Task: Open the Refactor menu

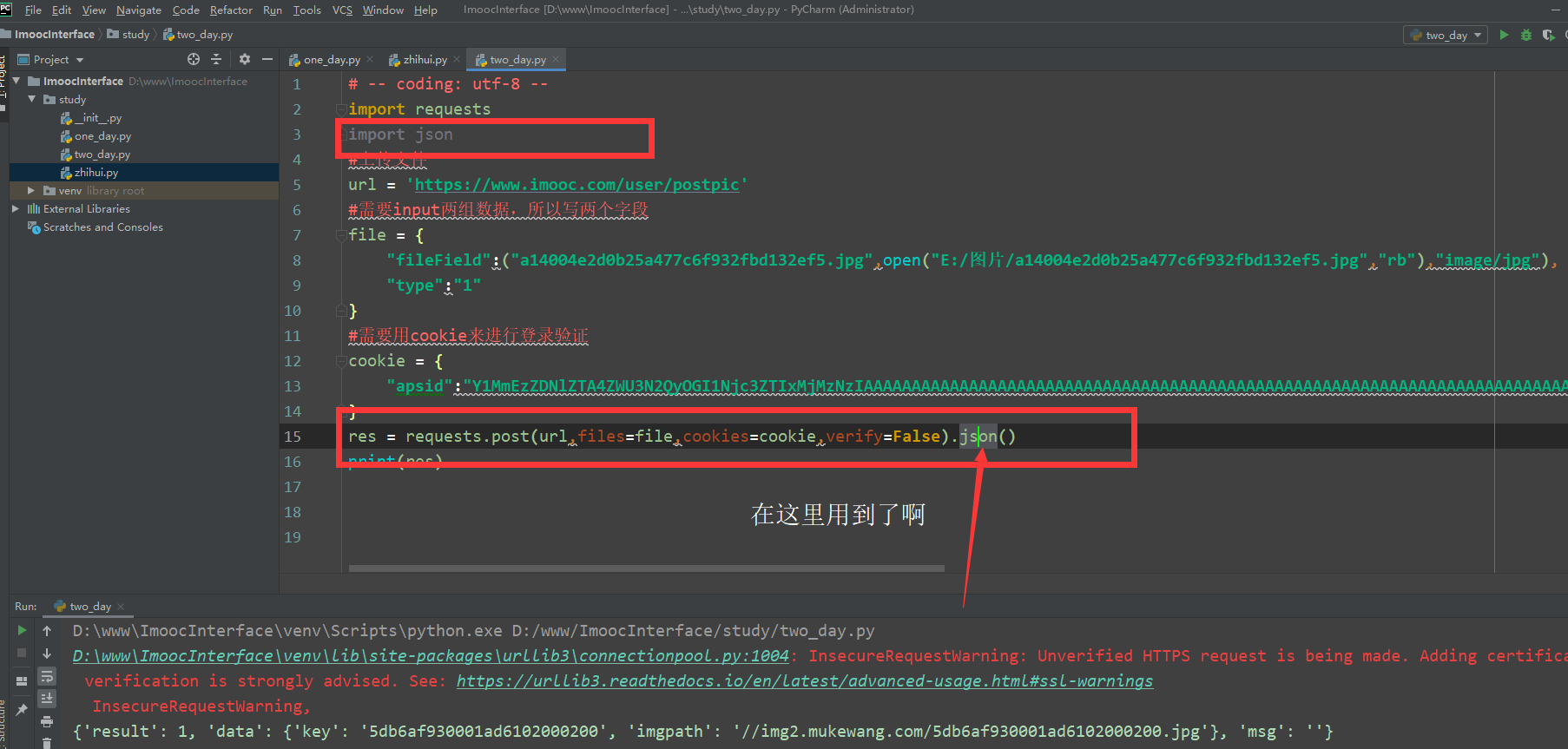Action: (x=231, y=10)
